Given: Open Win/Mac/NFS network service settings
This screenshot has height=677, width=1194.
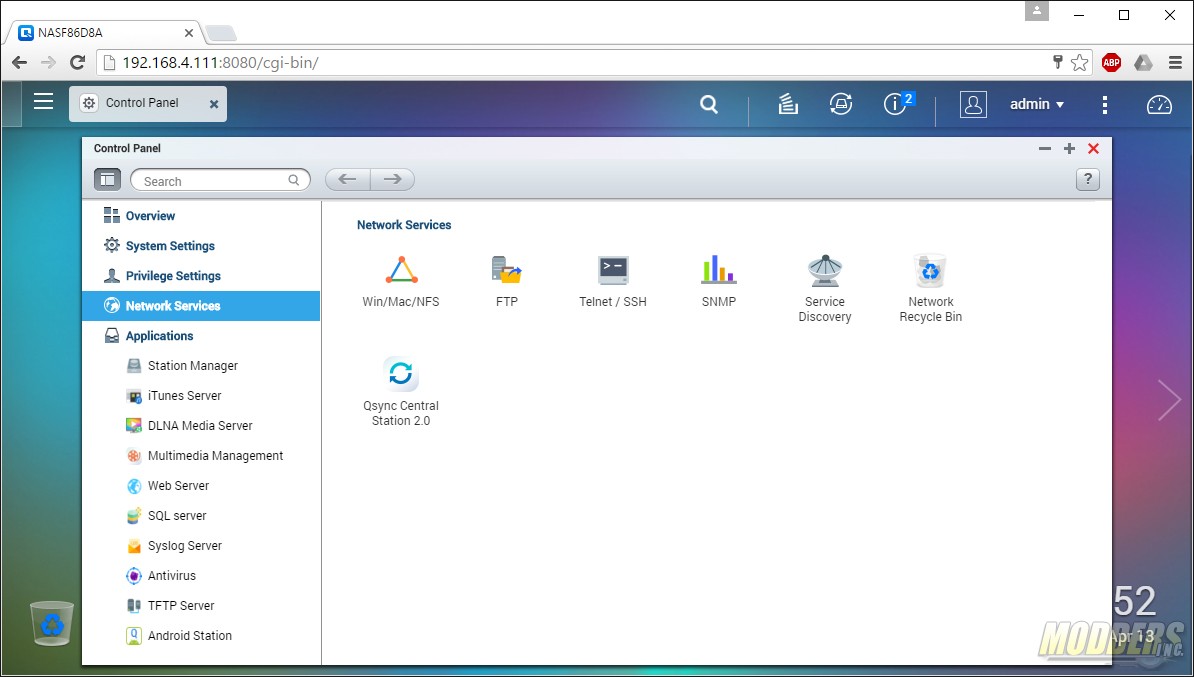Looking at the screenshot, I should [x=401, y=280].
